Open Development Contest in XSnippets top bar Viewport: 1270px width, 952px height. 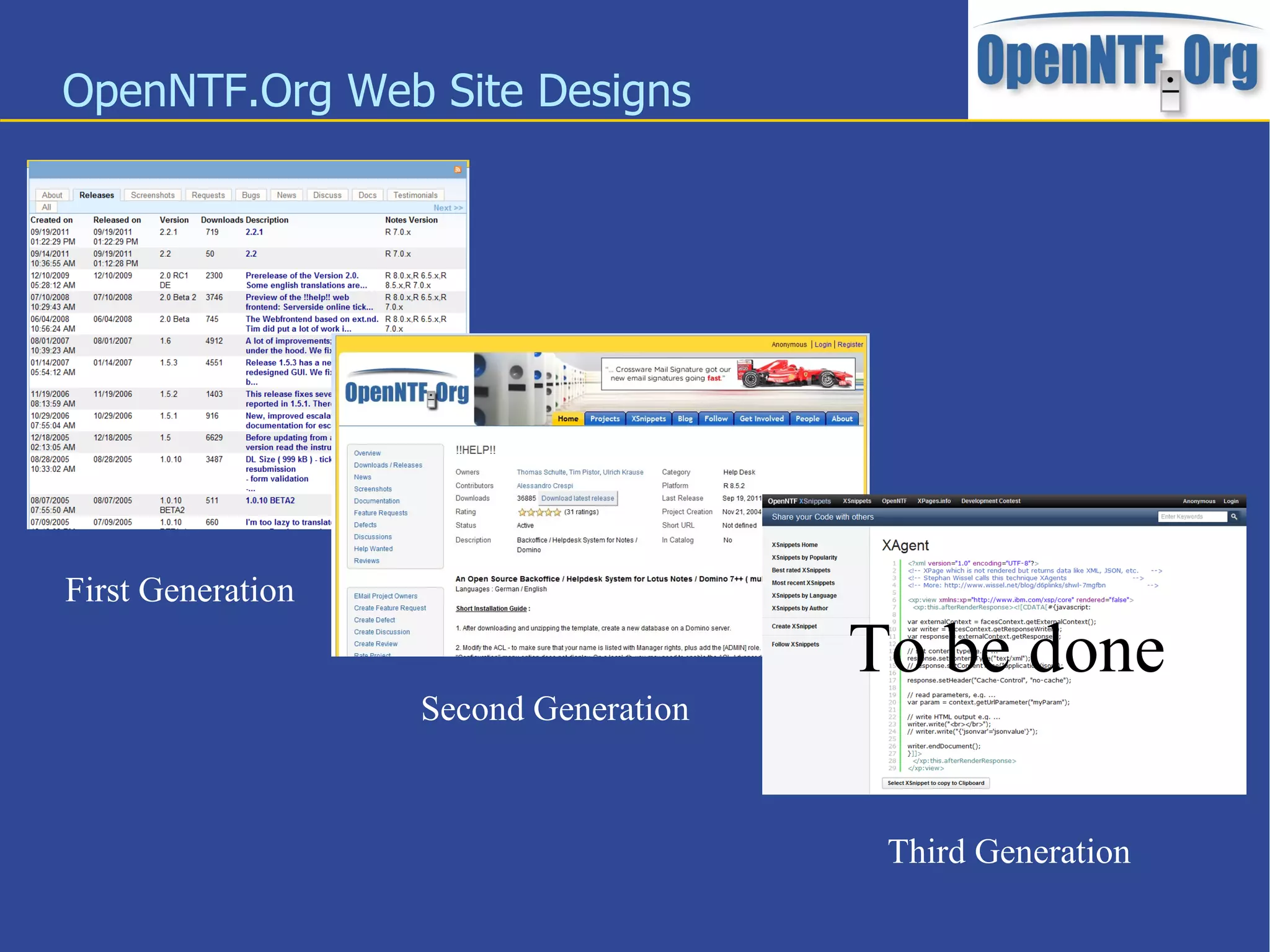(990, 501)
